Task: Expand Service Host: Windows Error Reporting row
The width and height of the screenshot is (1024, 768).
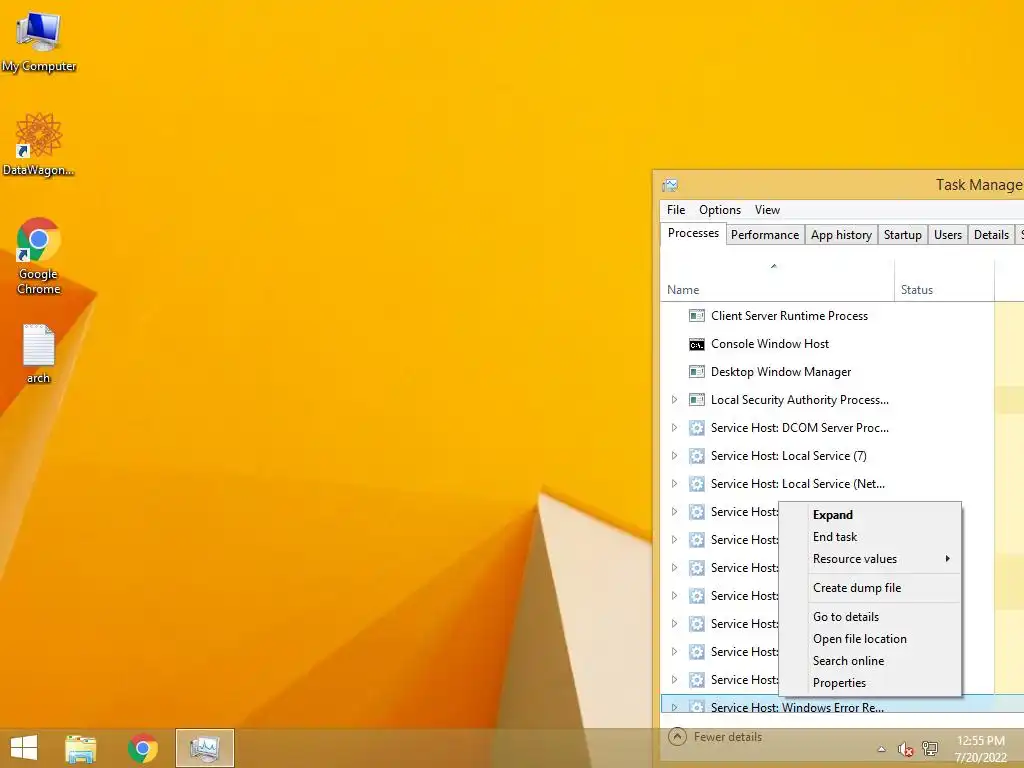Action: [675, 707]
